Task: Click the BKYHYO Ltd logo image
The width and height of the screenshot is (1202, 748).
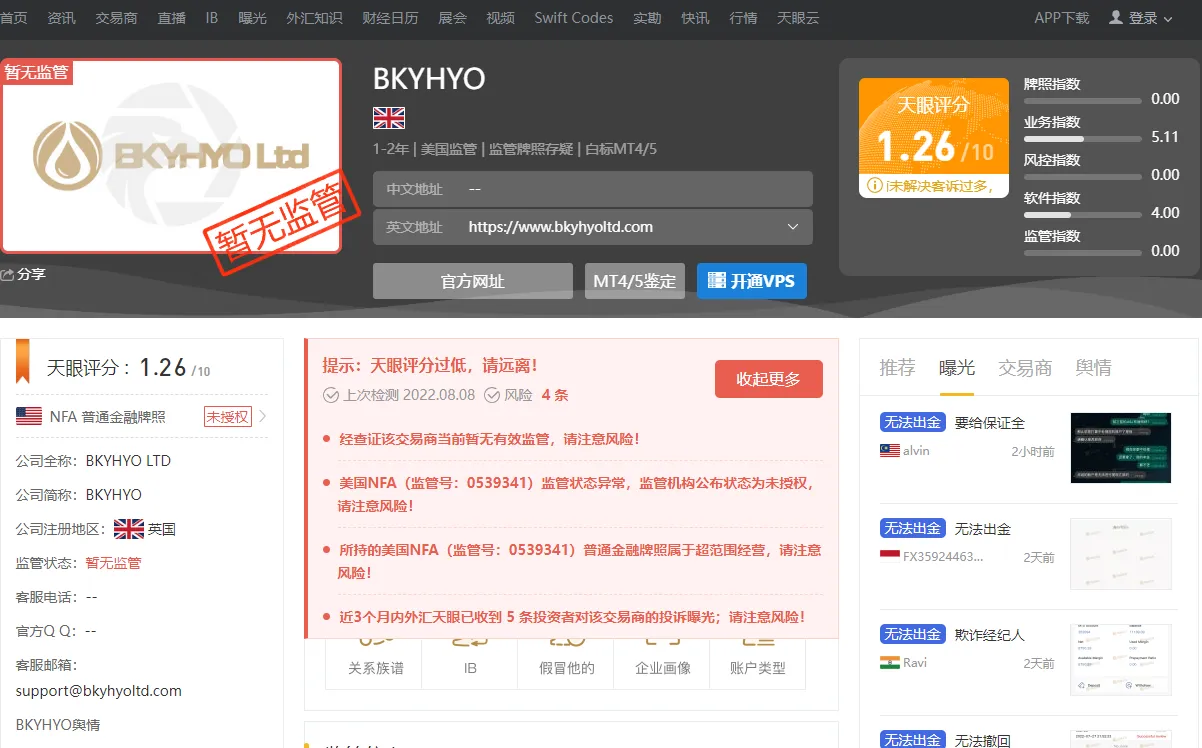Action: pos(171,156)
